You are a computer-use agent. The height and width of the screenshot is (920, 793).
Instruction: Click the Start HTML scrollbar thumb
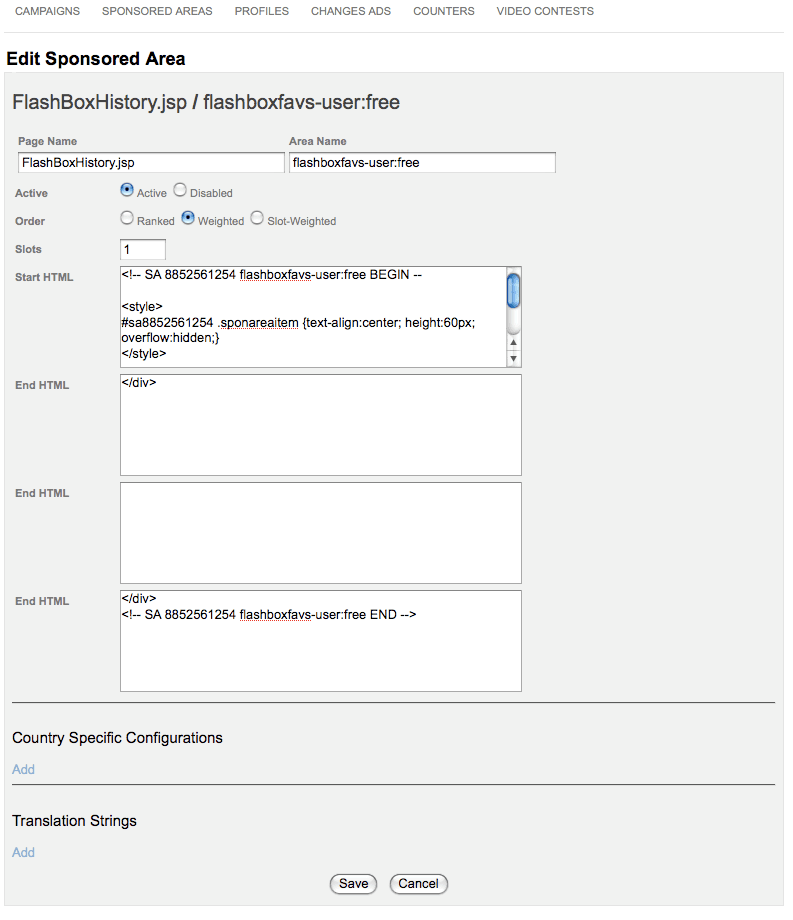pos(513,290)
